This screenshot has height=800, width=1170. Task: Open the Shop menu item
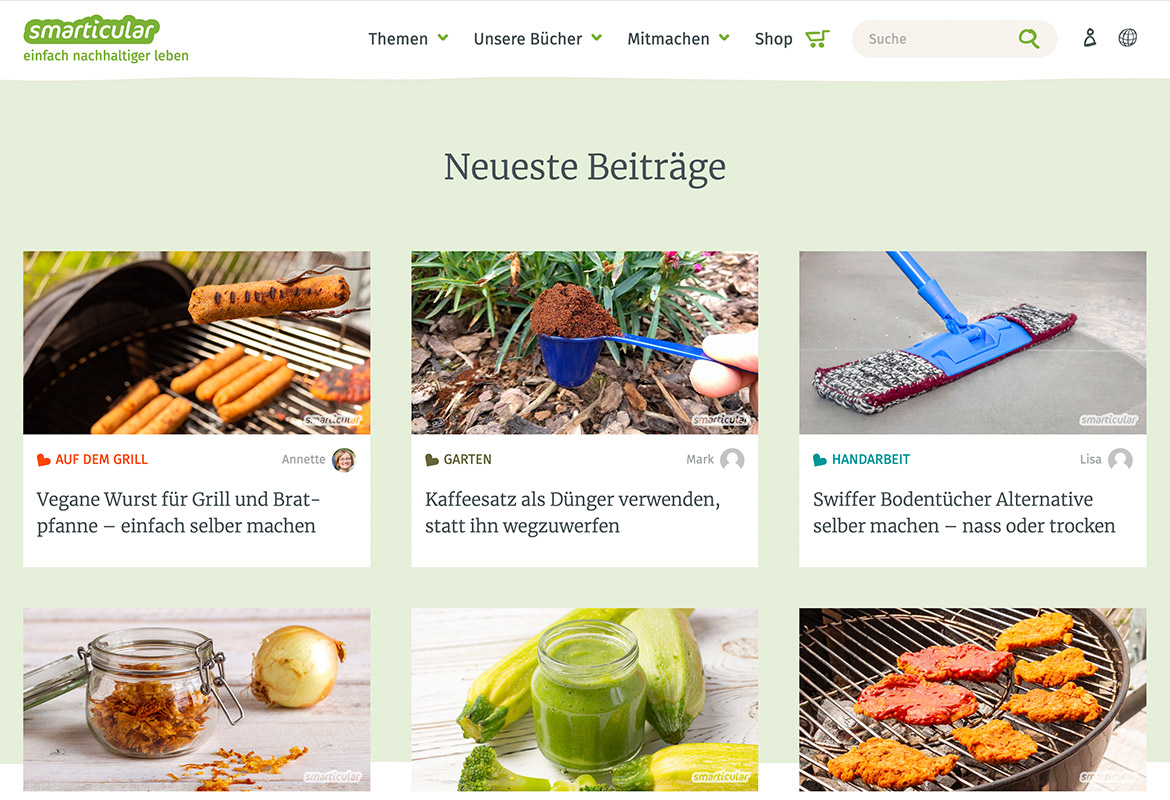[773, 39]
